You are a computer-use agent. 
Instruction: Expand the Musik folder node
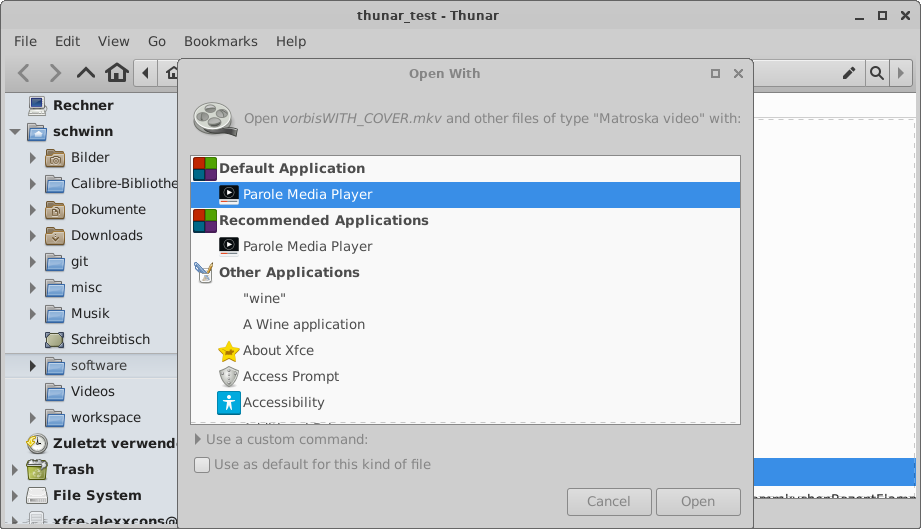pyautogui.click(x=33, y=314)
